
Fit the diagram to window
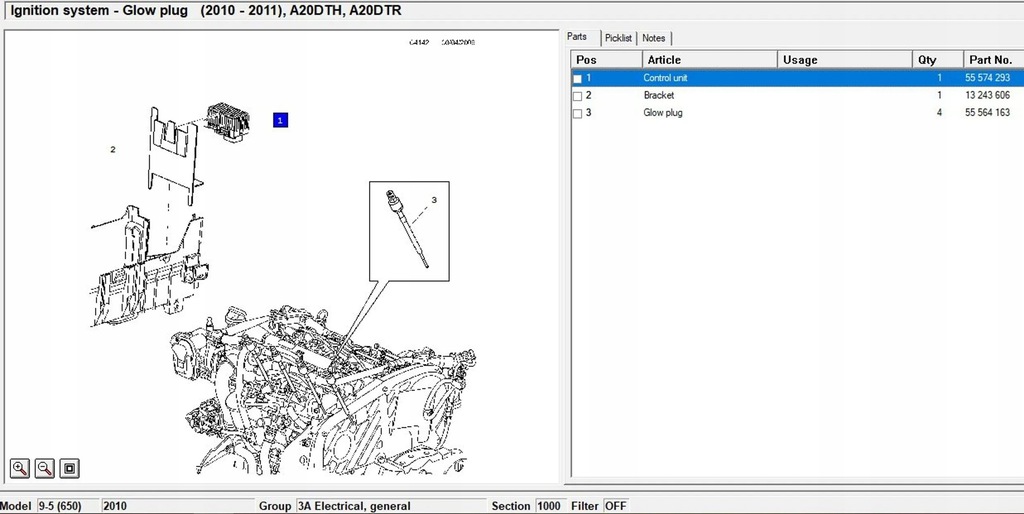pos(70,468)
